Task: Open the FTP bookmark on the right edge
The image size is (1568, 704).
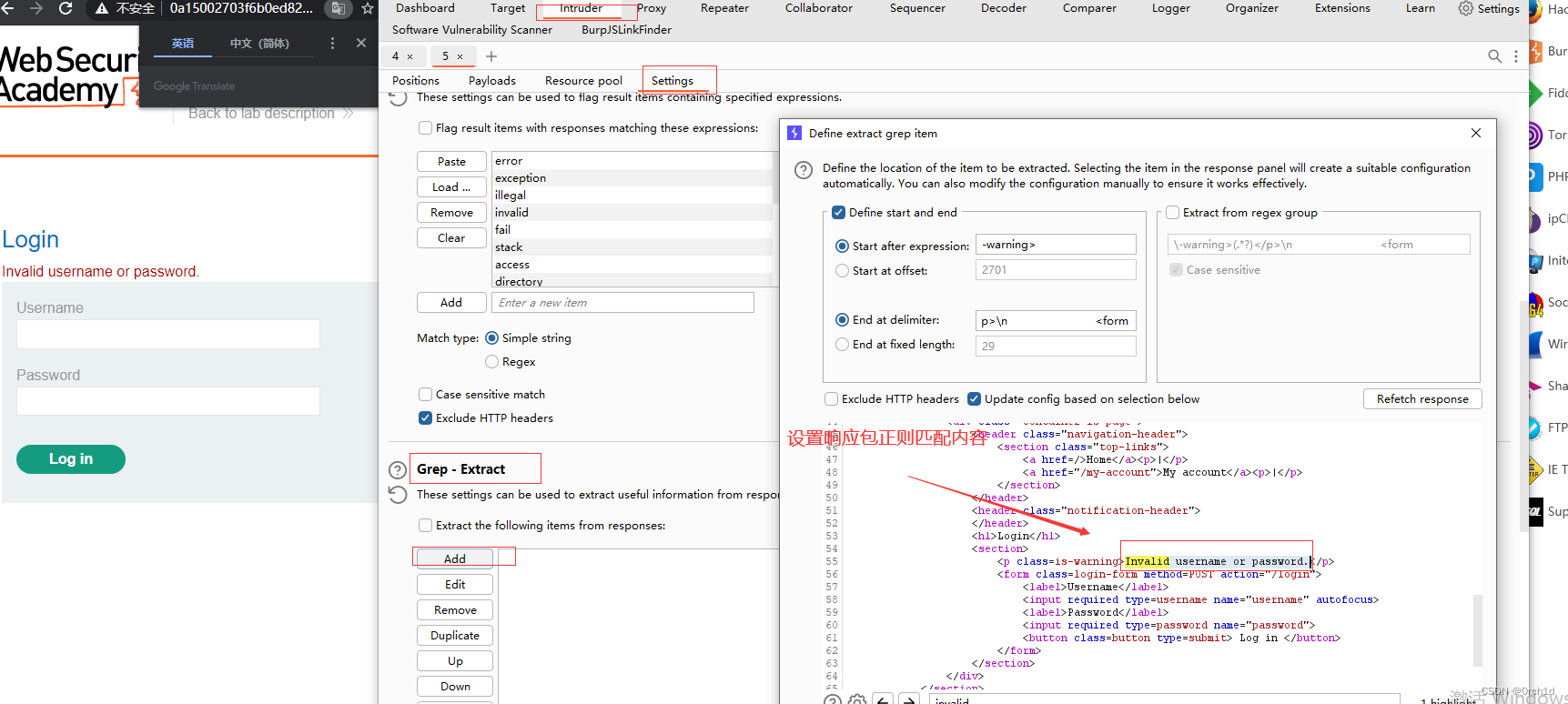Action: (1549, 427)
